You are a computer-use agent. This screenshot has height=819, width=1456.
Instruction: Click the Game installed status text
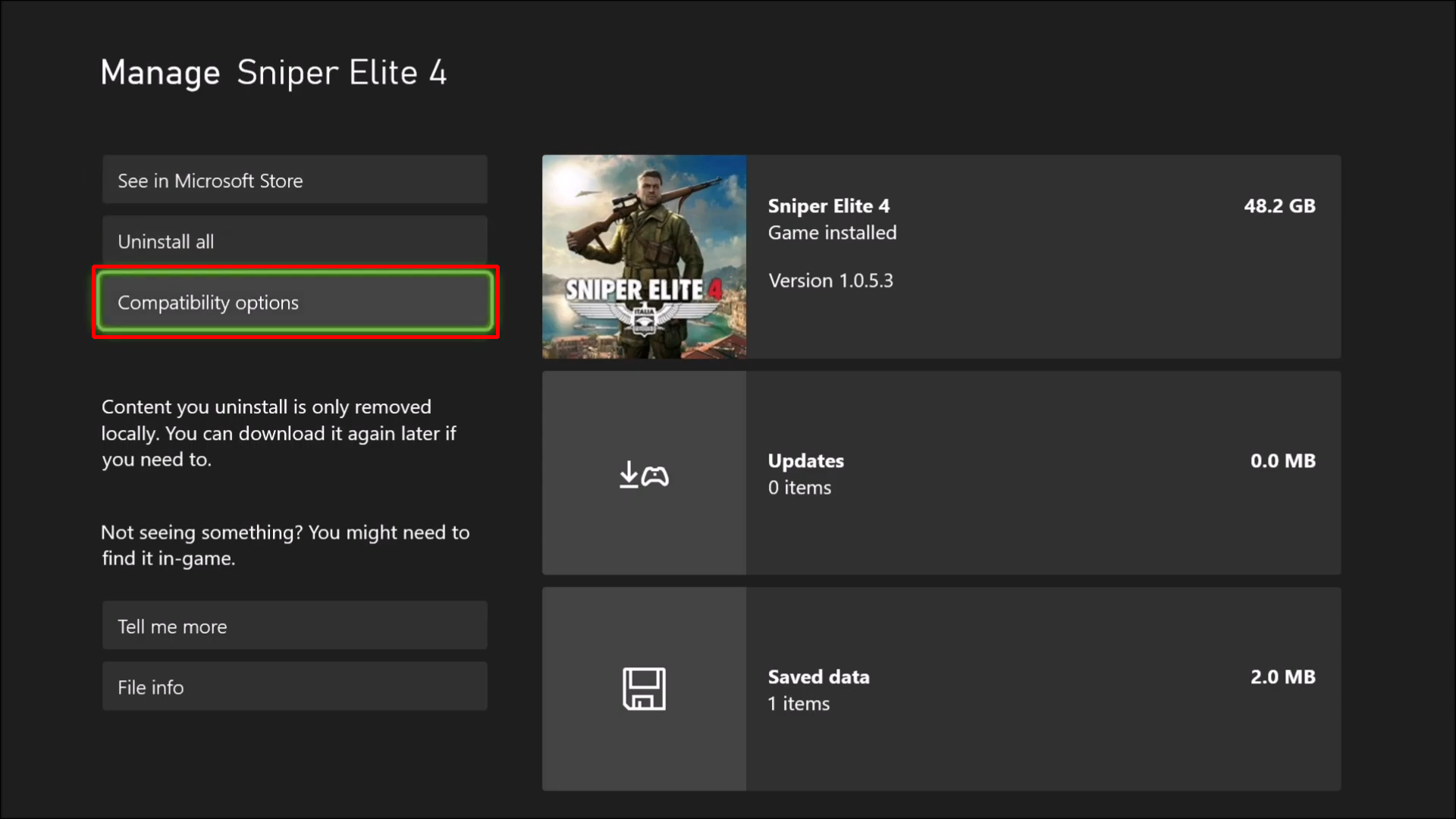(x=832, y=233)
